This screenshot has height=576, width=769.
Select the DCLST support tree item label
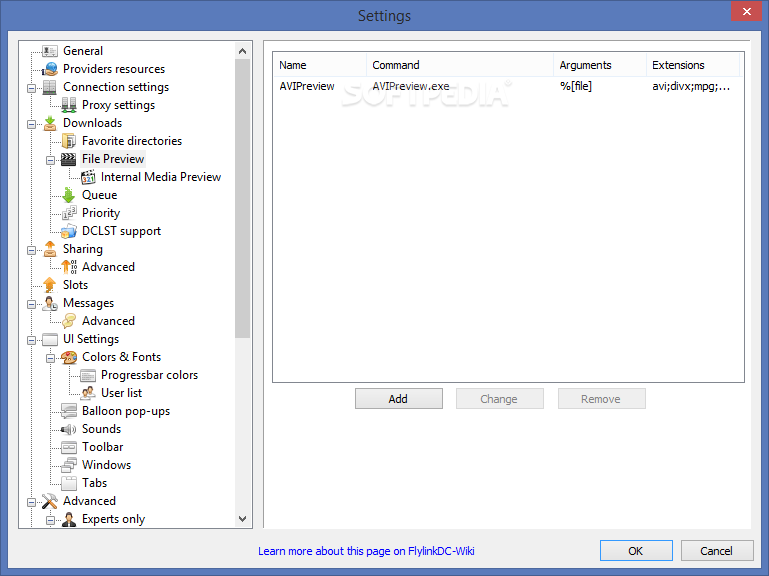pyautogui.click(x=122, y=231)
